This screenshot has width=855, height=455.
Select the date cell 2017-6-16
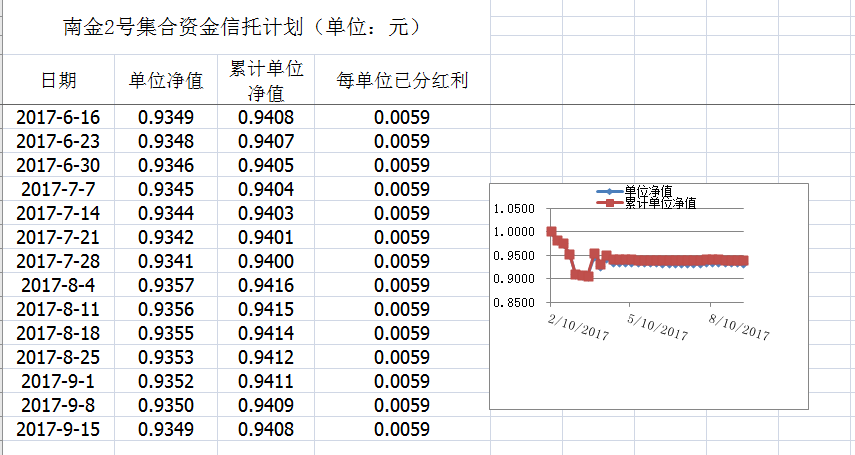(59, 117)
